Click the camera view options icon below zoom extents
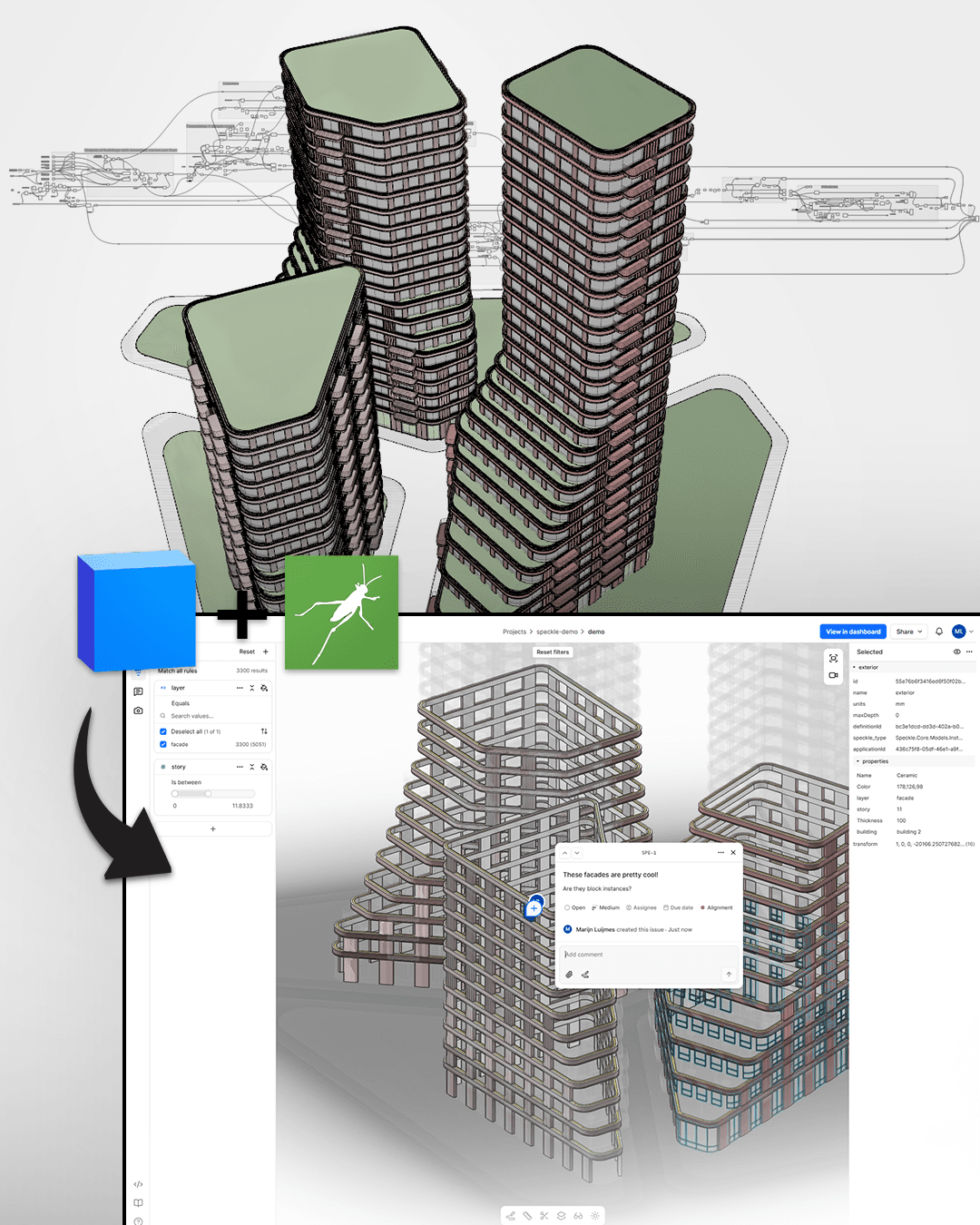This screenshot has height=1225, width=980. pos(833,675)
